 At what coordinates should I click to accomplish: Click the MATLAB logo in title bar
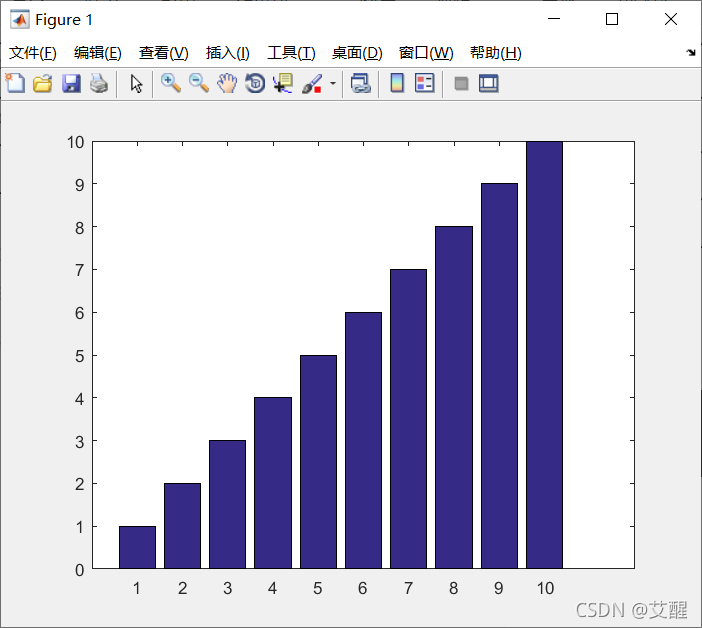click(20, 20)
